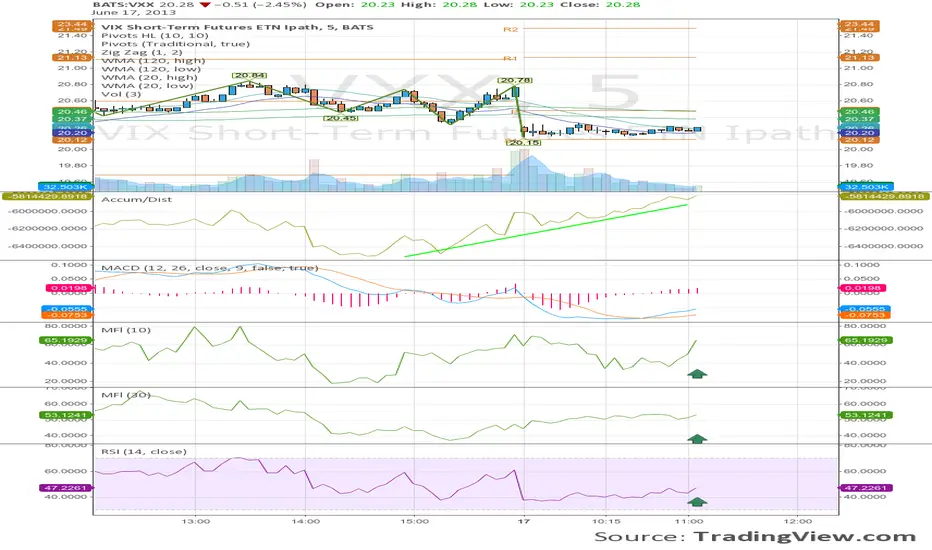Click the 20.46 green price tag on left scale
932x550 pixels.
72,112
